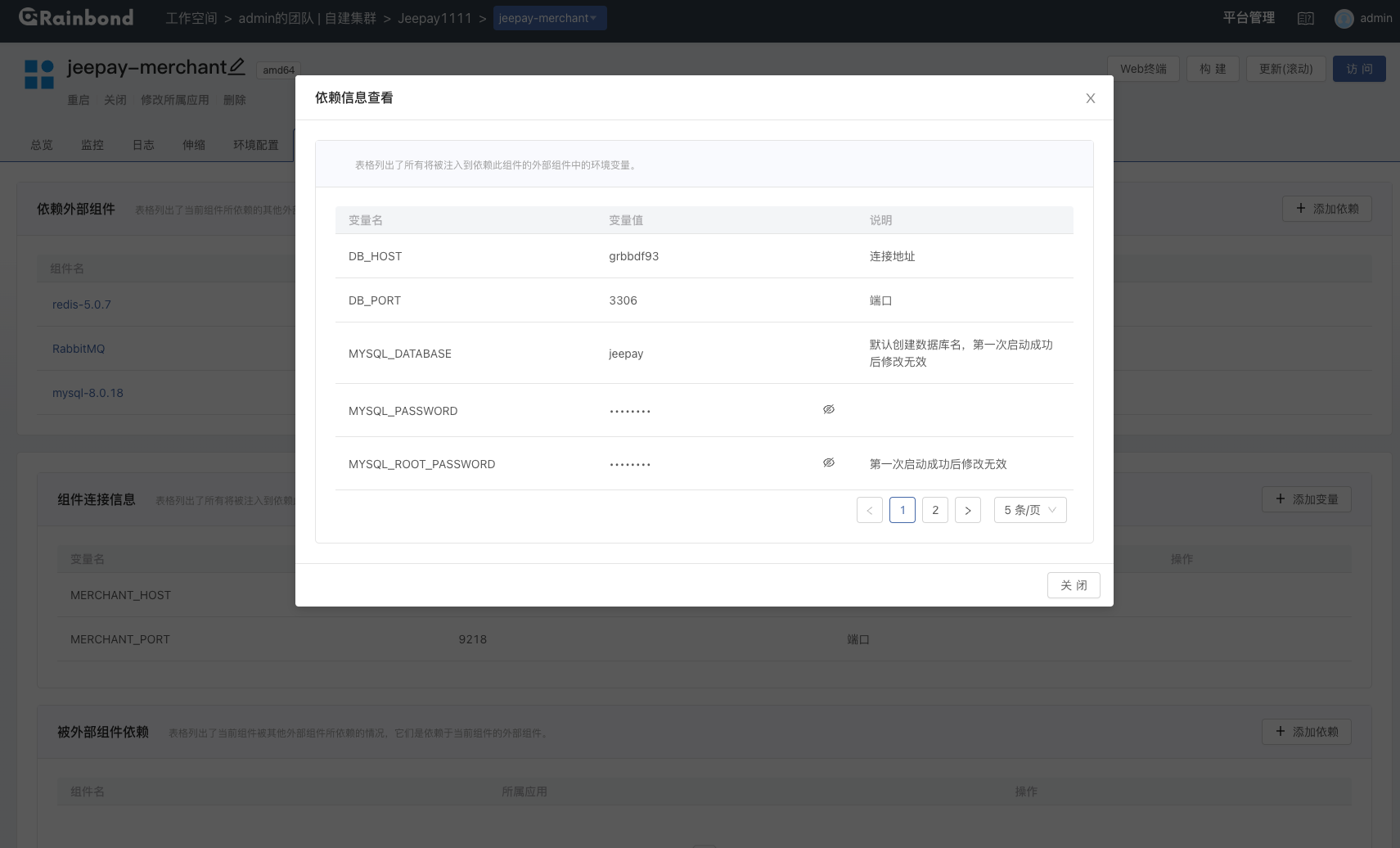The height and width of the screenshot is (848, 1400).
Task: Reveal the MYSQL_ROOT_PASSWORD value with eye icon
Action: tap(829, 462)
